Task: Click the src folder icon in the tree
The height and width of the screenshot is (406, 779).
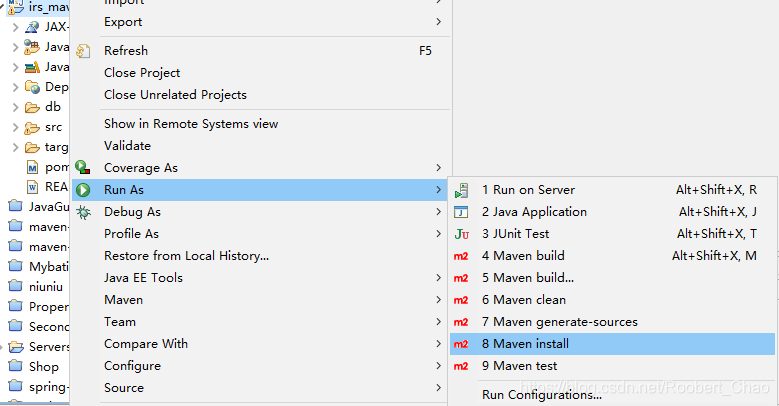Action: pyautogui.click(x=32, y=128)
